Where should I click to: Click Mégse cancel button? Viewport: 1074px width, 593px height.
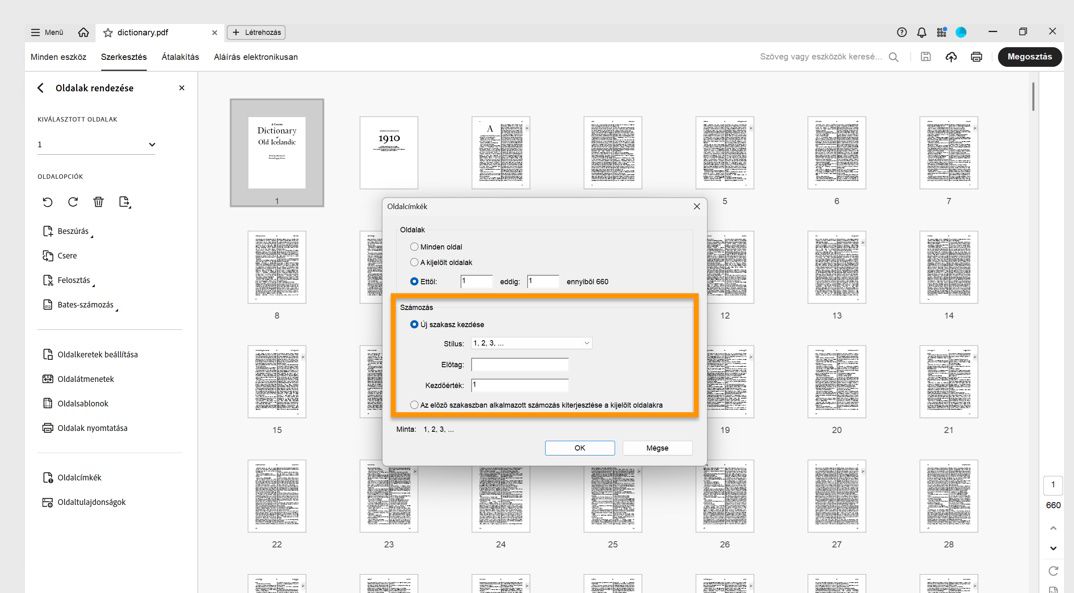(657, 448)
